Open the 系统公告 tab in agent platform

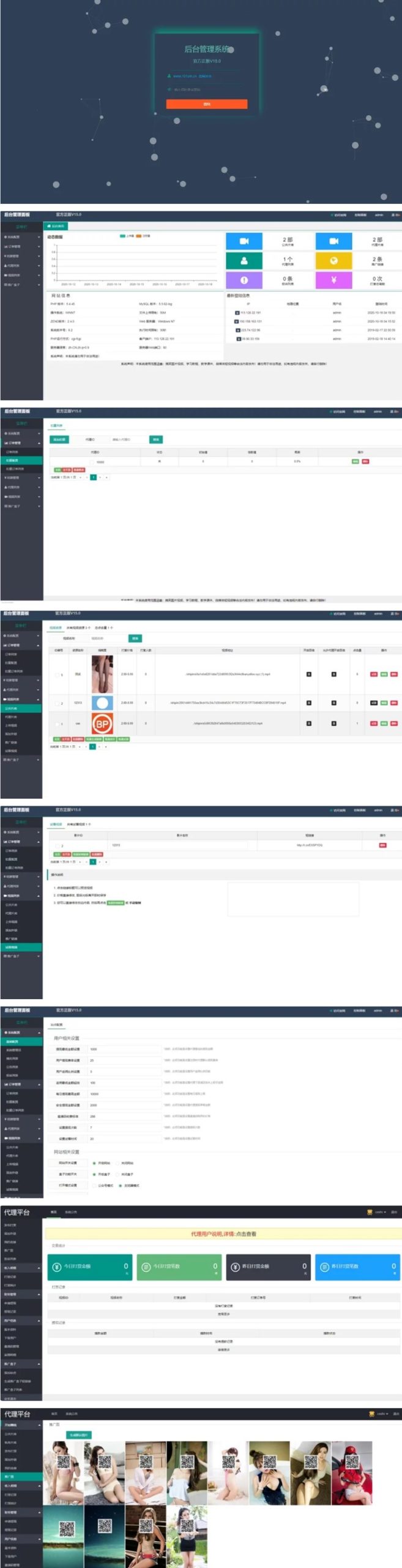coord(70,1212)
